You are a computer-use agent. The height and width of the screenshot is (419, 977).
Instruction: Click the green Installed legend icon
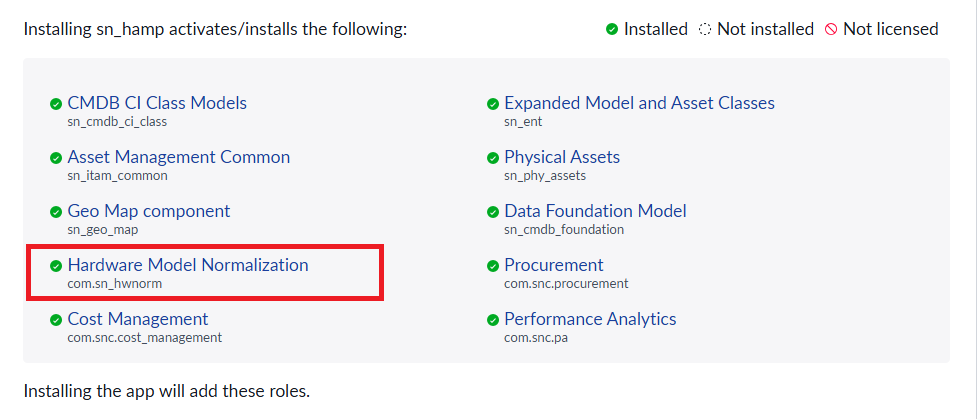point(612,30)
